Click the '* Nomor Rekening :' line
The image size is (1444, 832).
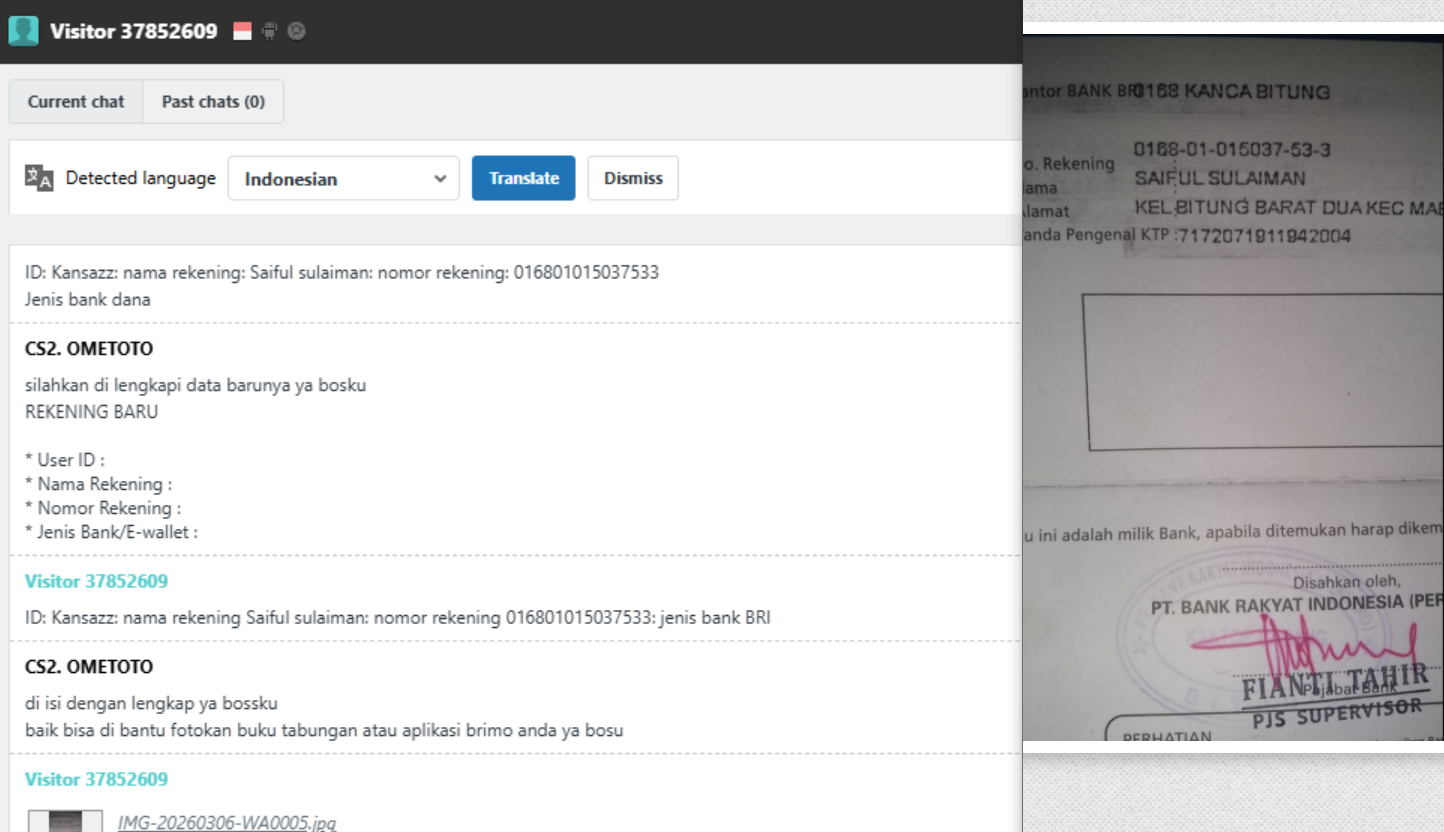(x=102, y=508)
